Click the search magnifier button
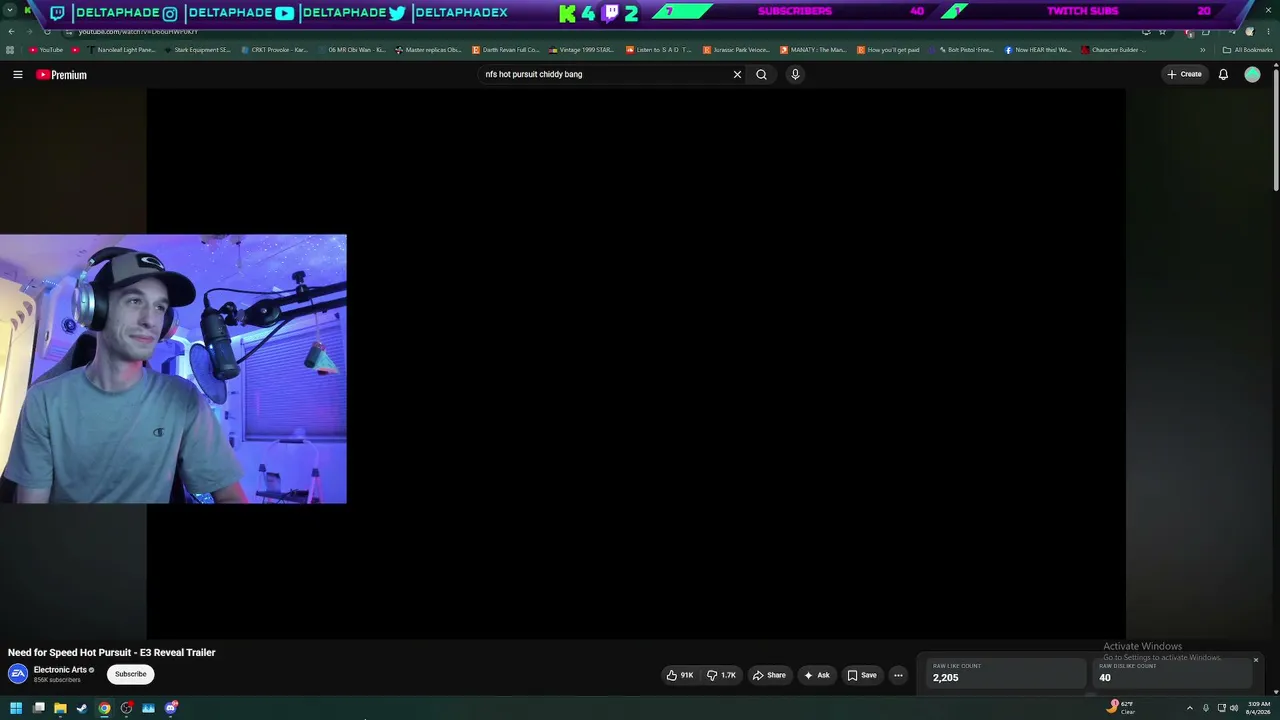The image size is (1280, 720). [761, 74]
